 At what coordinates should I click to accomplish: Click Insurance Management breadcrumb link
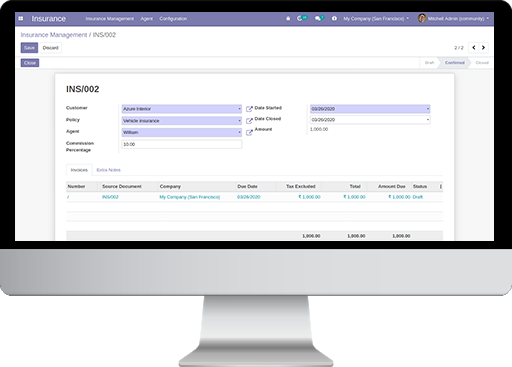coord(54,35)
